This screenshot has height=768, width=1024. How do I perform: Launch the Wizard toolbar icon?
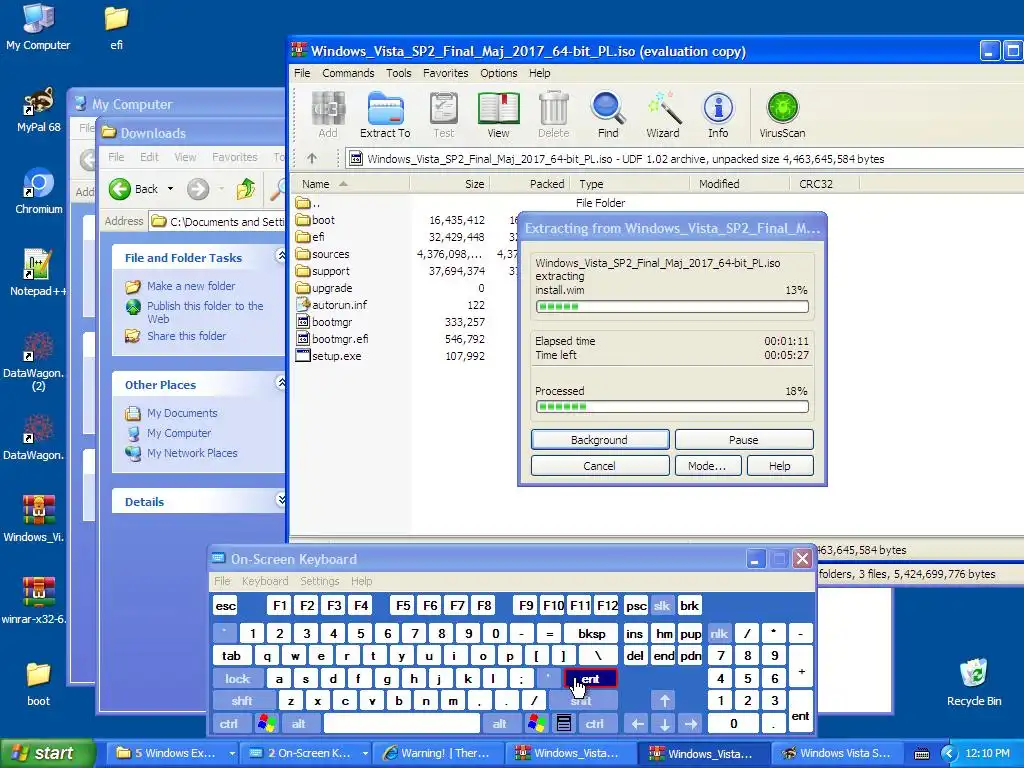pos(663,115)
